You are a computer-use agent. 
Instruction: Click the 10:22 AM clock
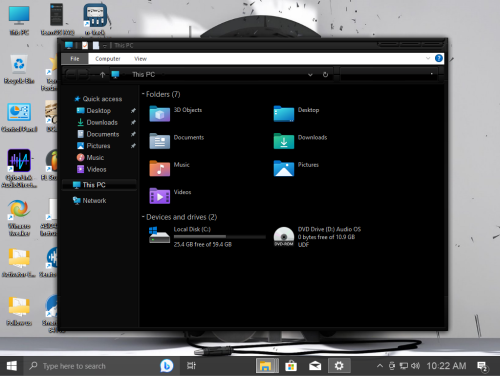pos(446,366)
